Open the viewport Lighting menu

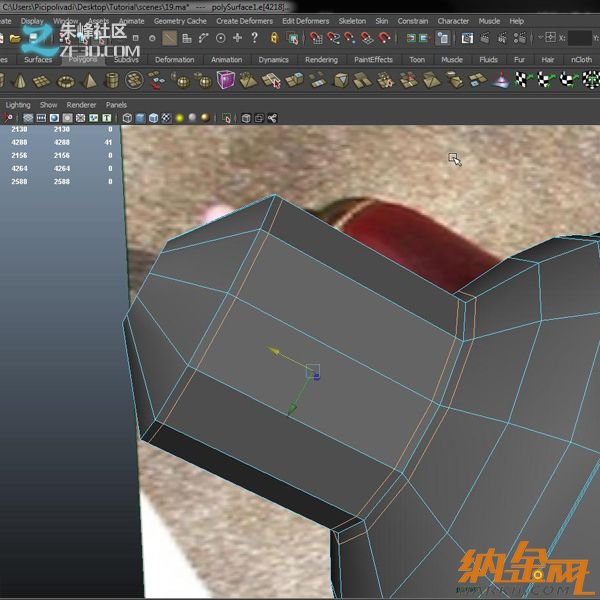coord(18,105)
